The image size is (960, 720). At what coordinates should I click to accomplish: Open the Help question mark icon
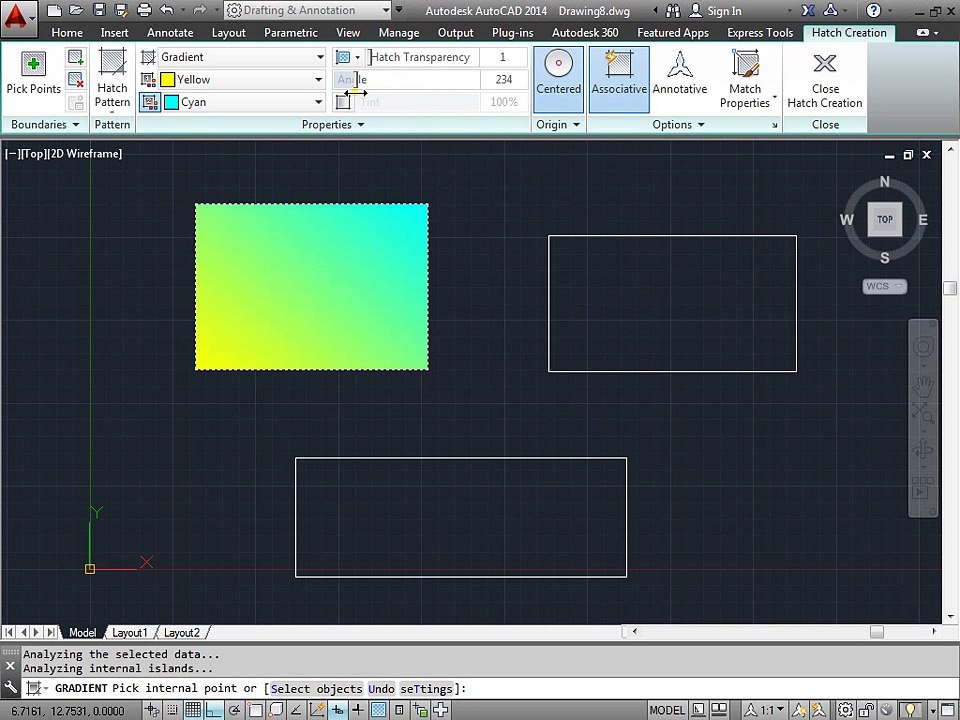(x=874, y=10)
